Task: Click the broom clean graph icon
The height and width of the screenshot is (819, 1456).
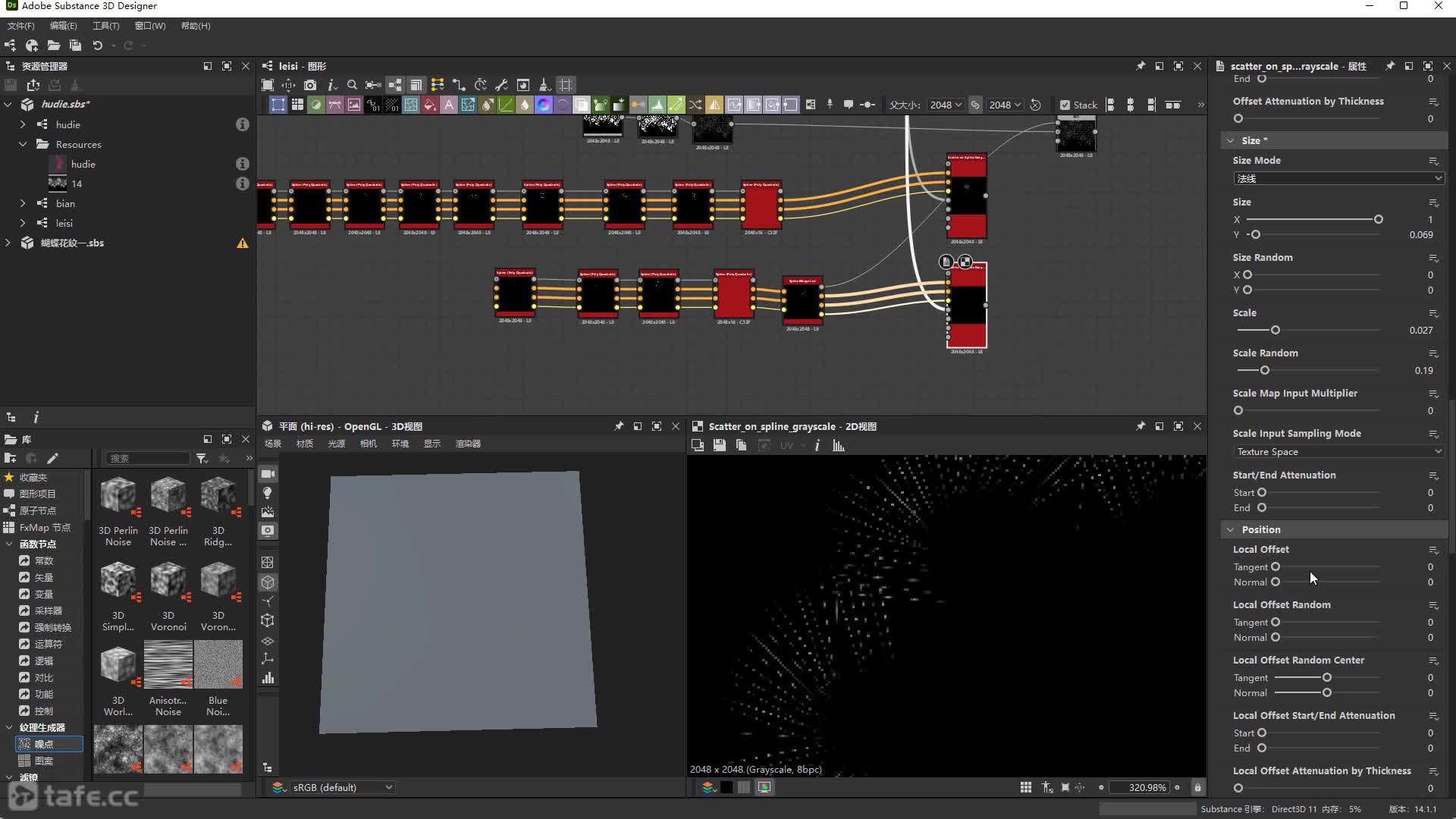Action: (544, 85)
